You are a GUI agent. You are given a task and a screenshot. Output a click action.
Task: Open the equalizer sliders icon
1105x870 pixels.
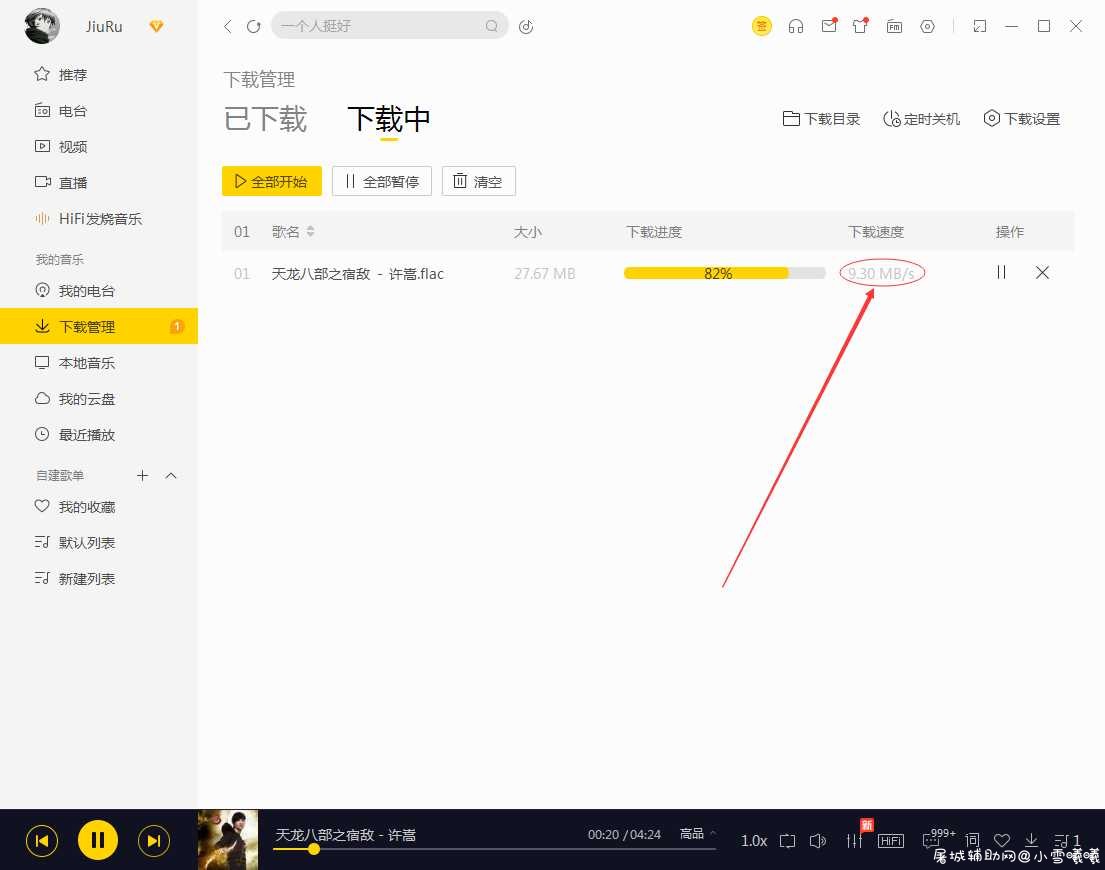click(854, 840)
